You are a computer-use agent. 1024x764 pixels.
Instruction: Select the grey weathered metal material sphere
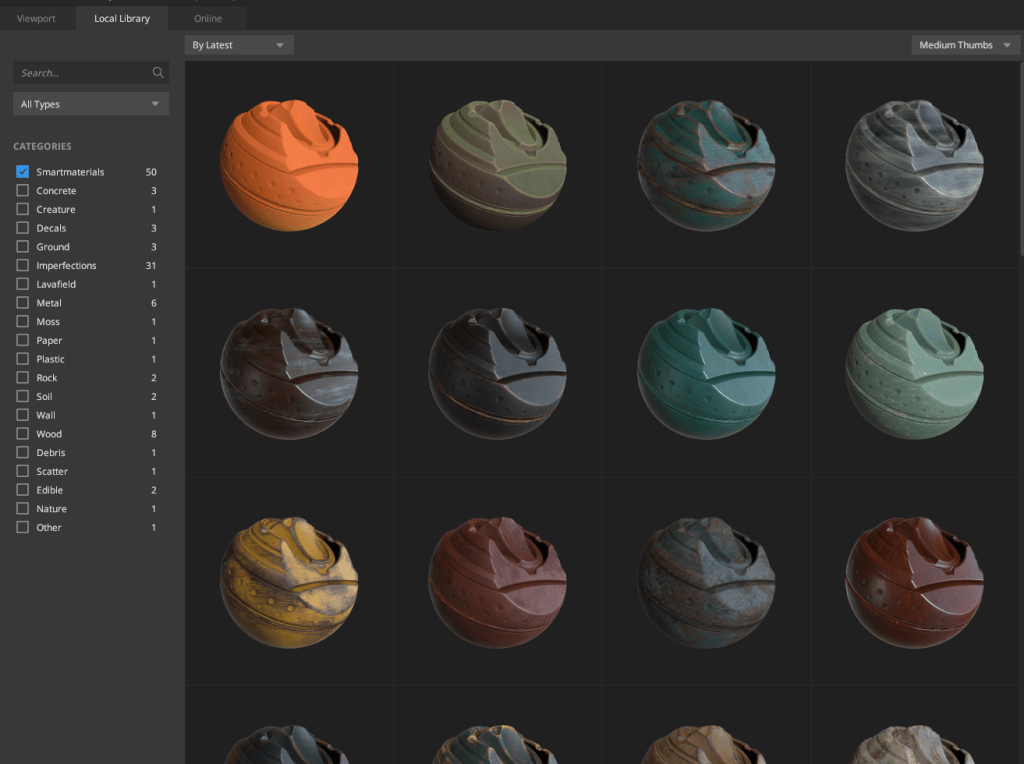click(914, 165)
